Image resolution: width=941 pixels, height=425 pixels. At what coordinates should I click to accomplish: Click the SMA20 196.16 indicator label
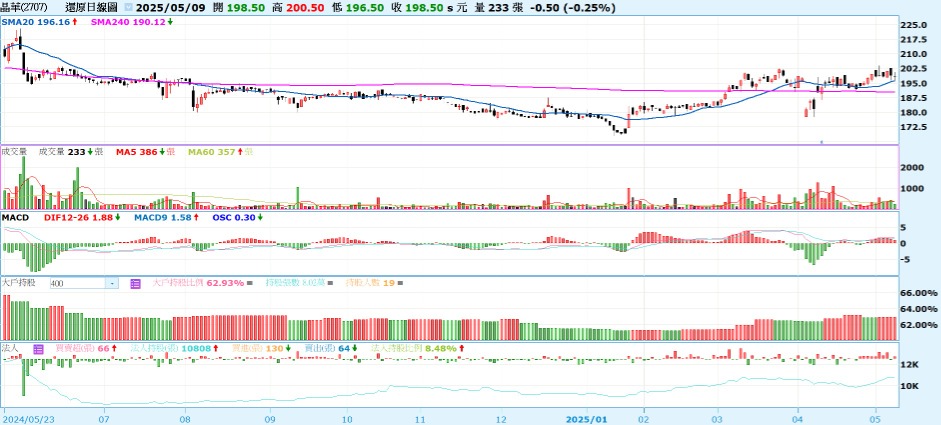(x=36, y=22)
